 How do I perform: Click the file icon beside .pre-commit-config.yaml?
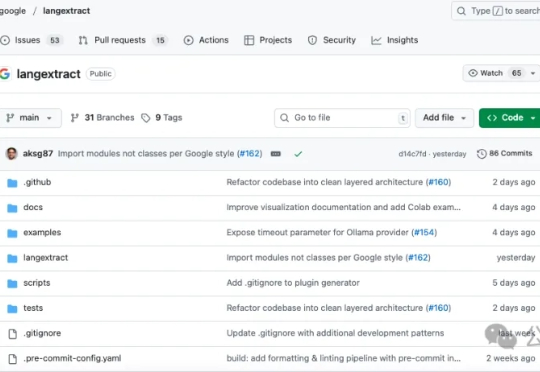pyautogui.click(x=12, y=359)
